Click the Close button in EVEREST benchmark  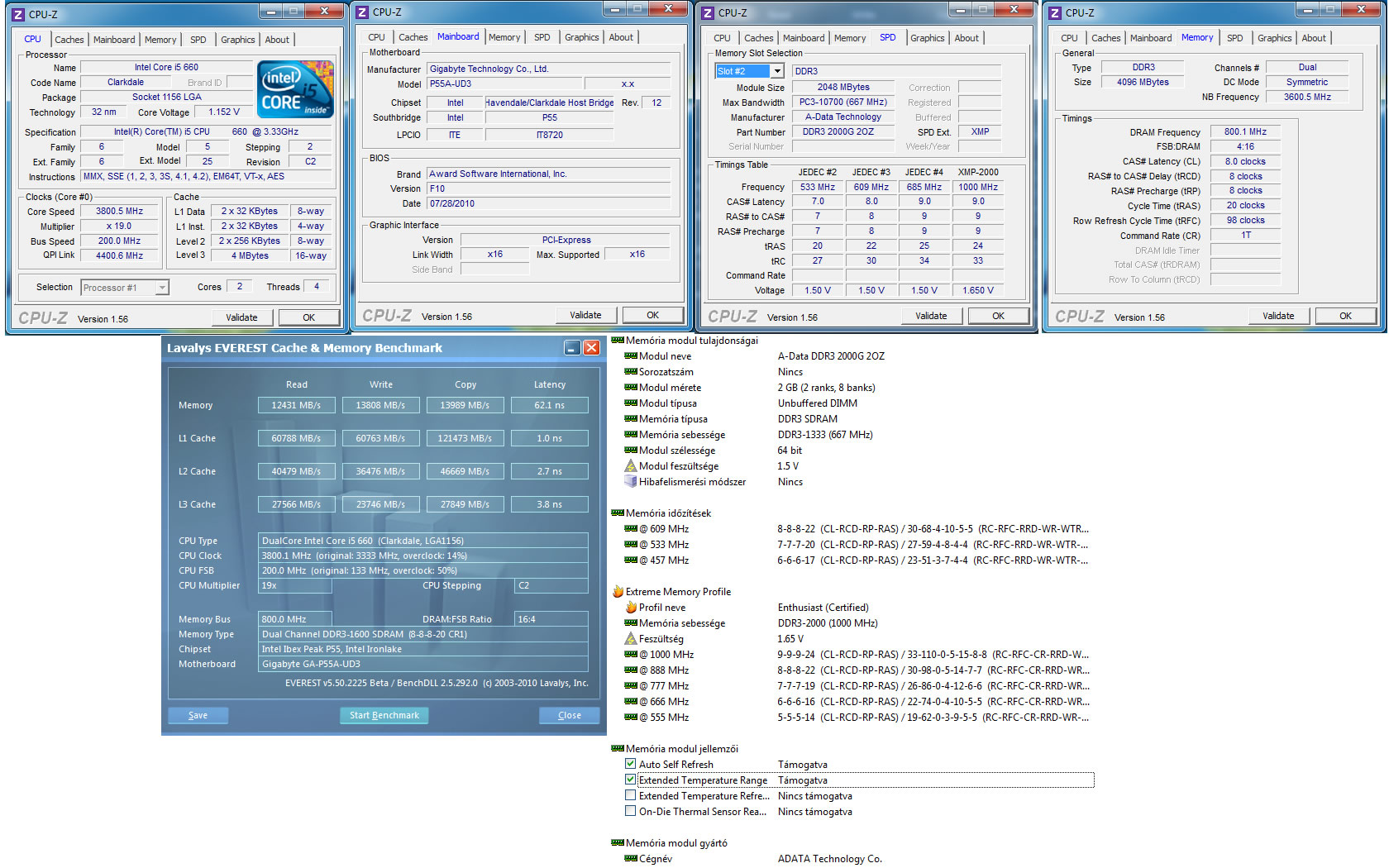click(570, 715)
